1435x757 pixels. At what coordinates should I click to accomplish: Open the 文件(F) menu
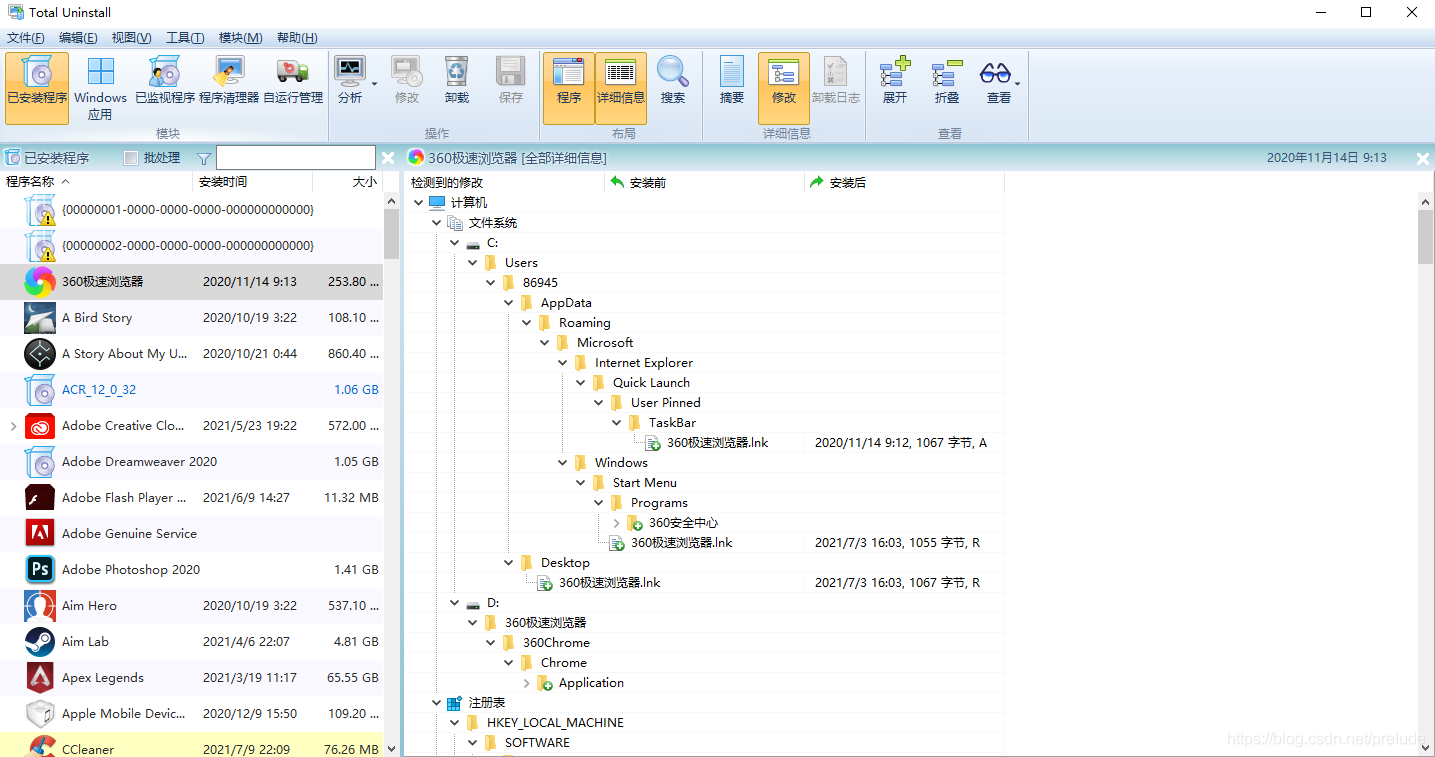26,38
